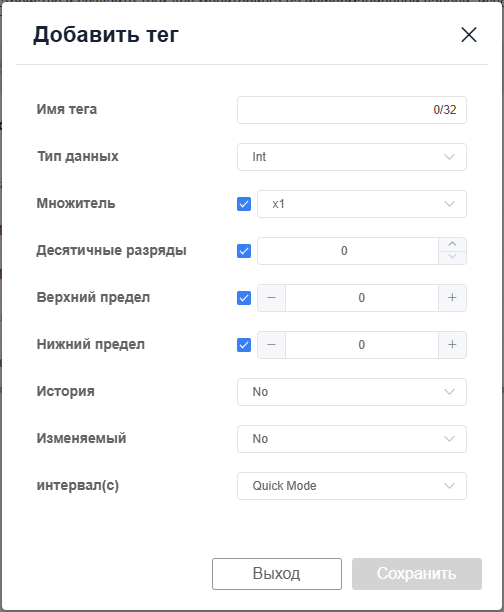Screen dimensions: 504x612
Task: Uncheck the Множитель checkbox
Action: coord(244,204)
